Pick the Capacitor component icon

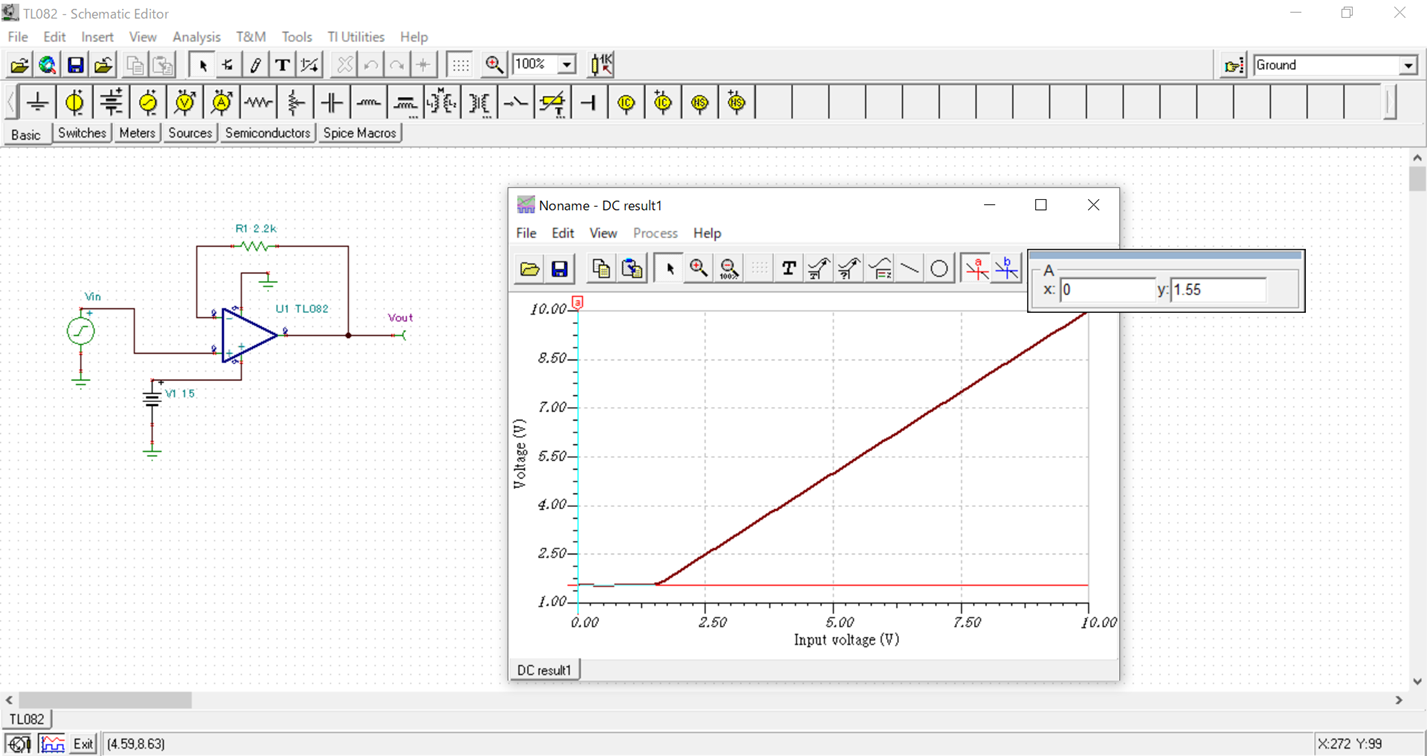(x=332, y=102)
